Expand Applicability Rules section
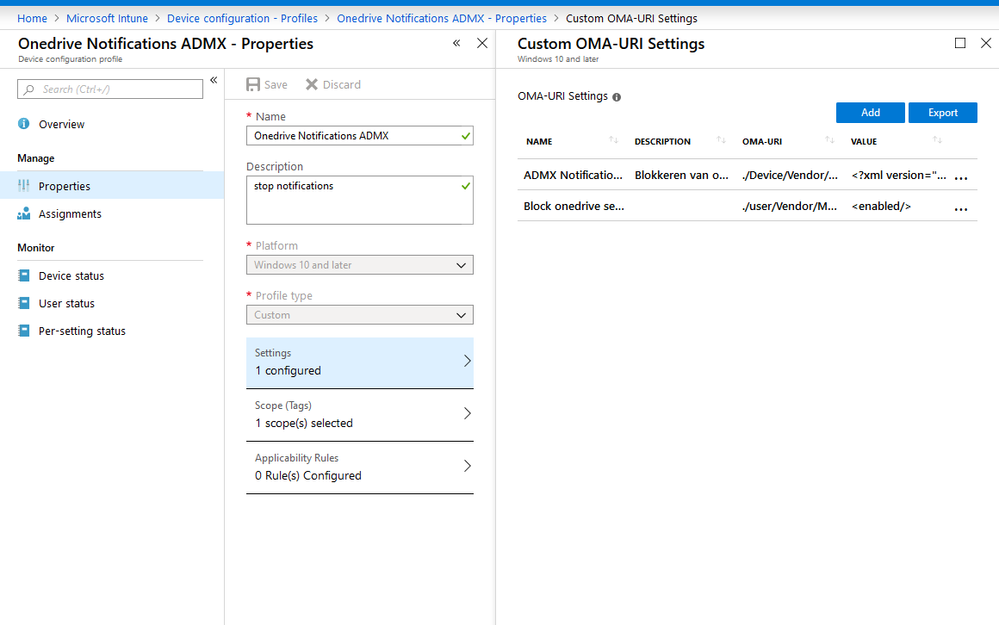 (360, 467)
